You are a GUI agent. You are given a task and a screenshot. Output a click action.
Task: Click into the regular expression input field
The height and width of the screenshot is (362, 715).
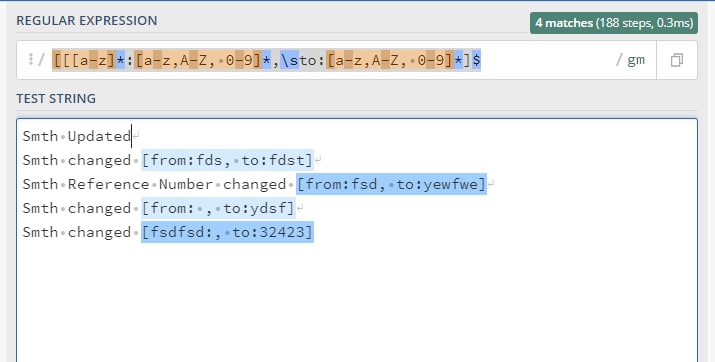tap(337, 60)
